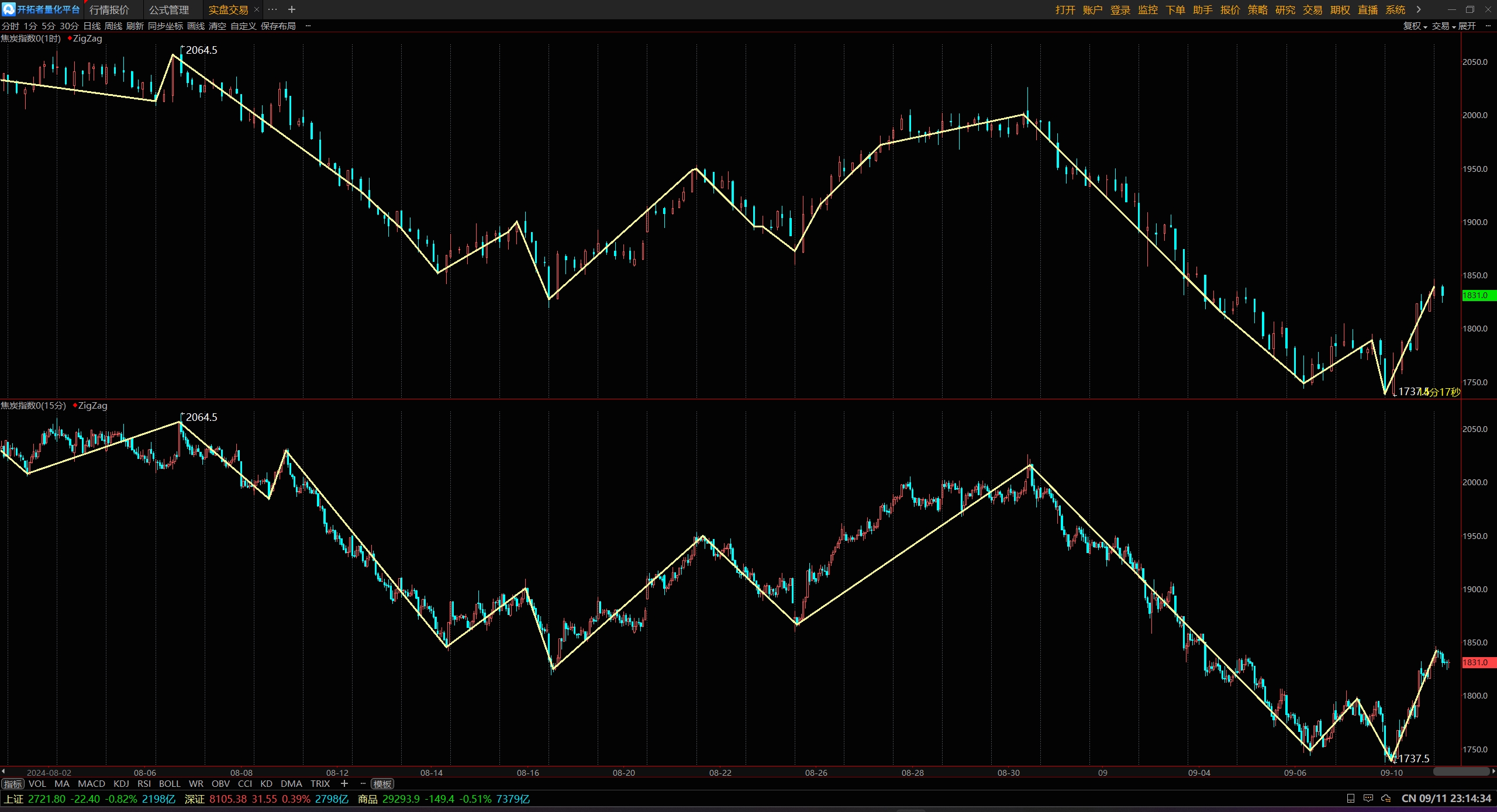The width and height of the screenshot is (1497, 812).
Task: Switch chart to 分时 period
Action: click(10, 26)
